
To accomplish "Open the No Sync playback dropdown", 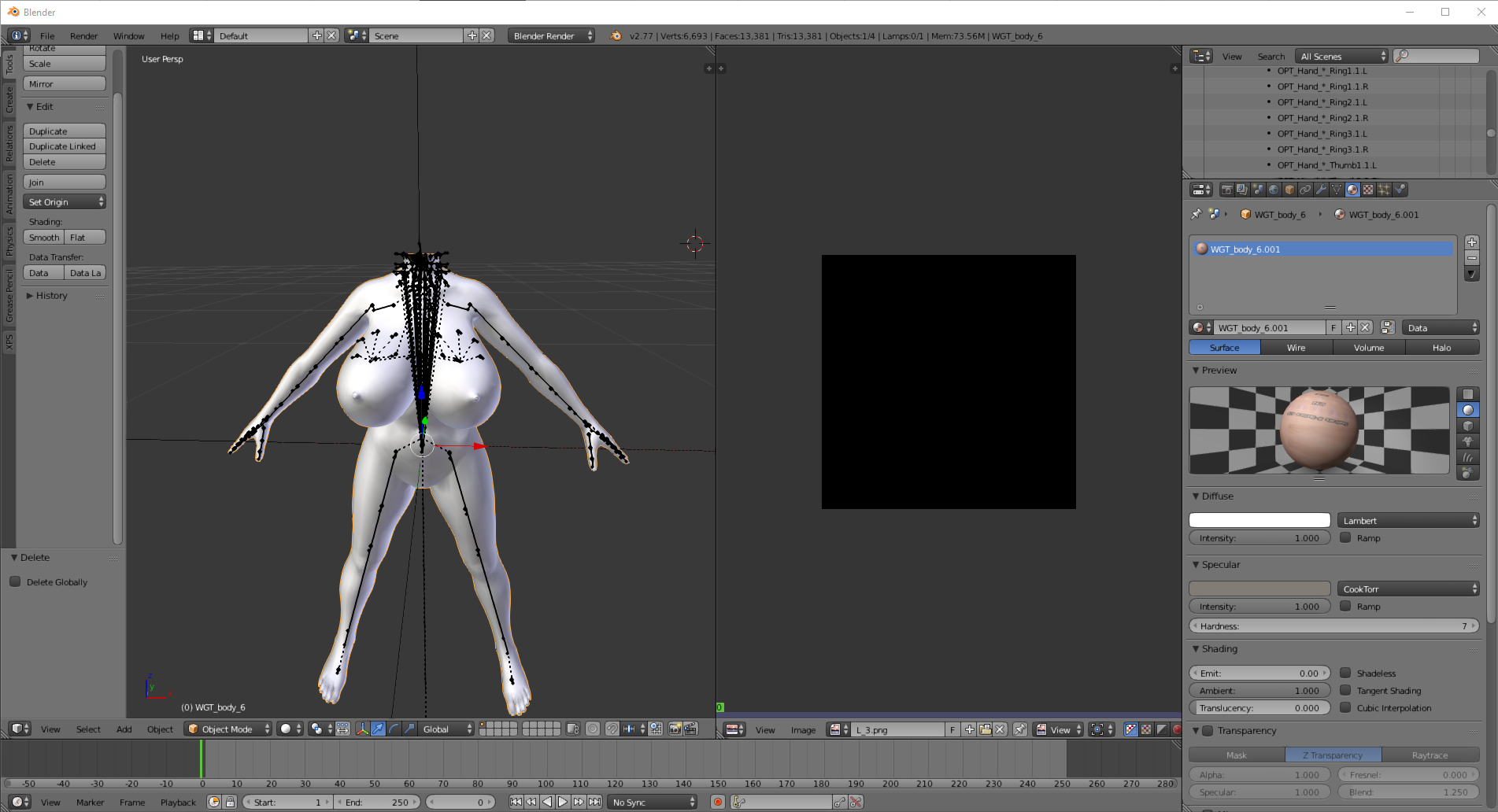I will pos(653,803).
